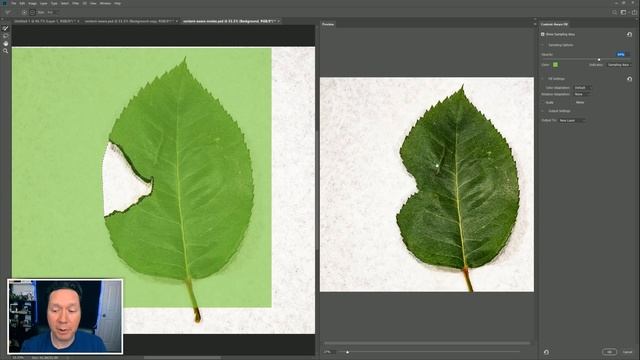This screenshot has width=640, height=360.
Task: Click the share icon at top right
Action: pyautogui.click(x=634, y=12)
